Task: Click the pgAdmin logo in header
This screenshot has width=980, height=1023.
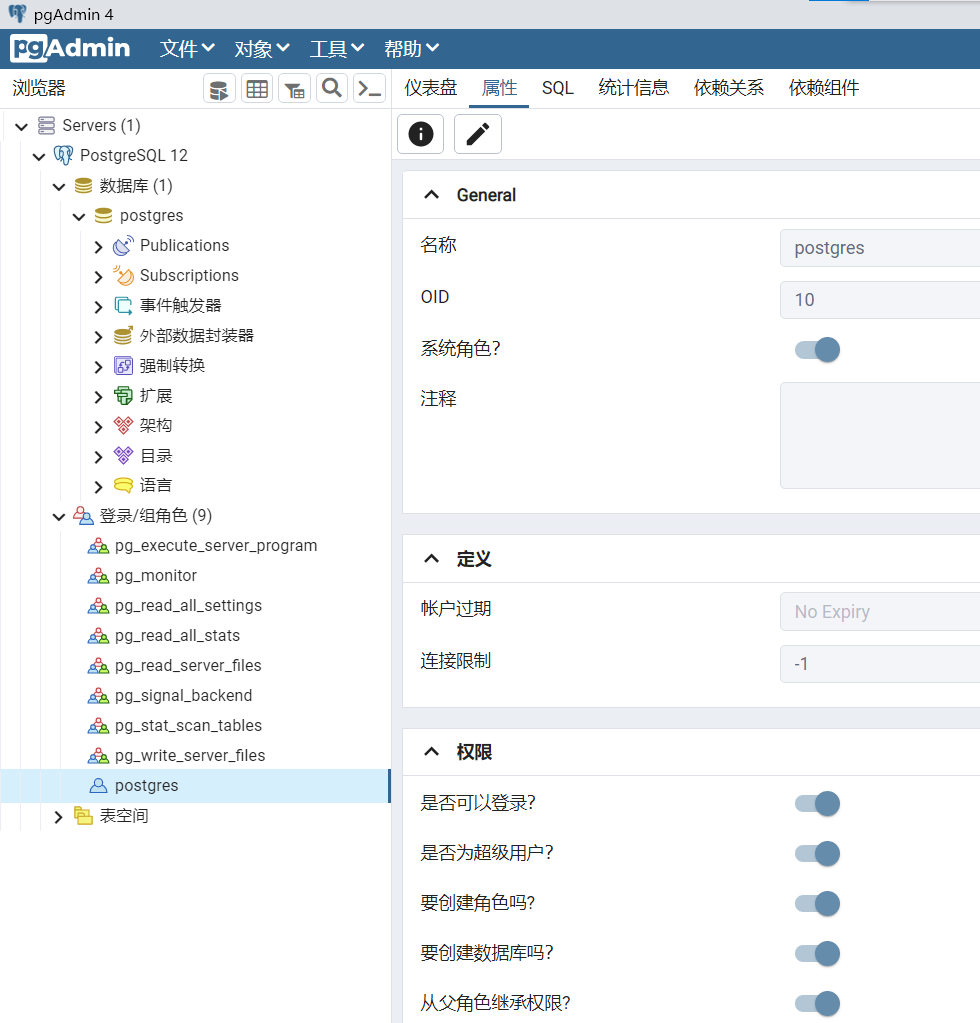Action: click(70, 48)
